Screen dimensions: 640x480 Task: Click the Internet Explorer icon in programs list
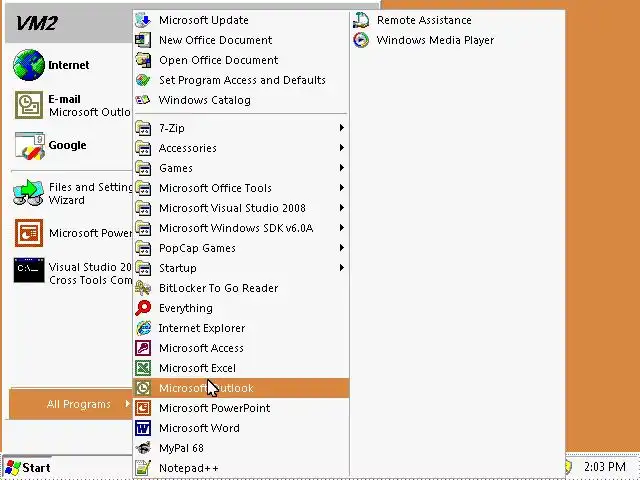[x=143, y=328]
